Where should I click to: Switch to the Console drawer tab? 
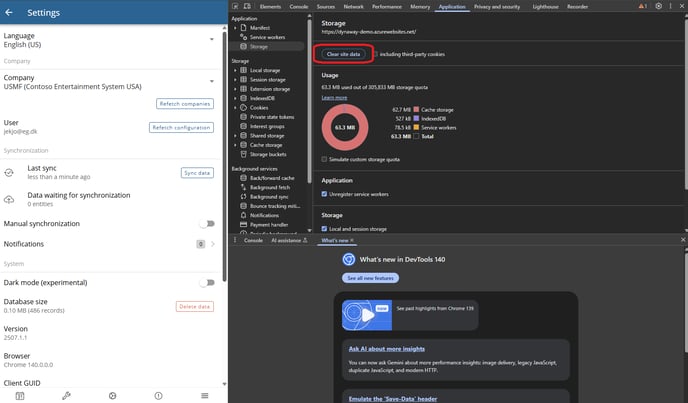tap(252, 241)
